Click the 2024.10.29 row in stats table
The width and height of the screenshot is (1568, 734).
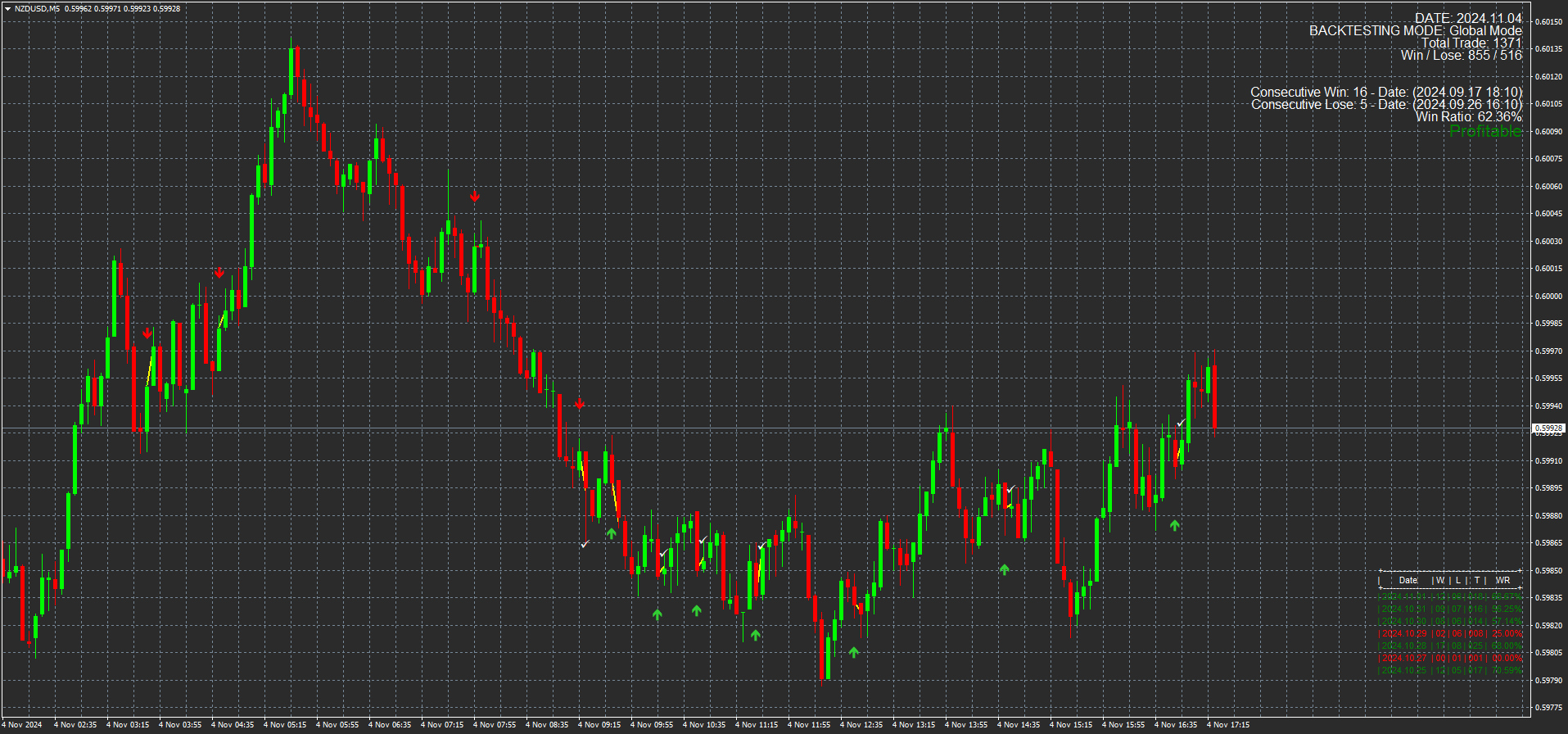[x=1450, y=633]
